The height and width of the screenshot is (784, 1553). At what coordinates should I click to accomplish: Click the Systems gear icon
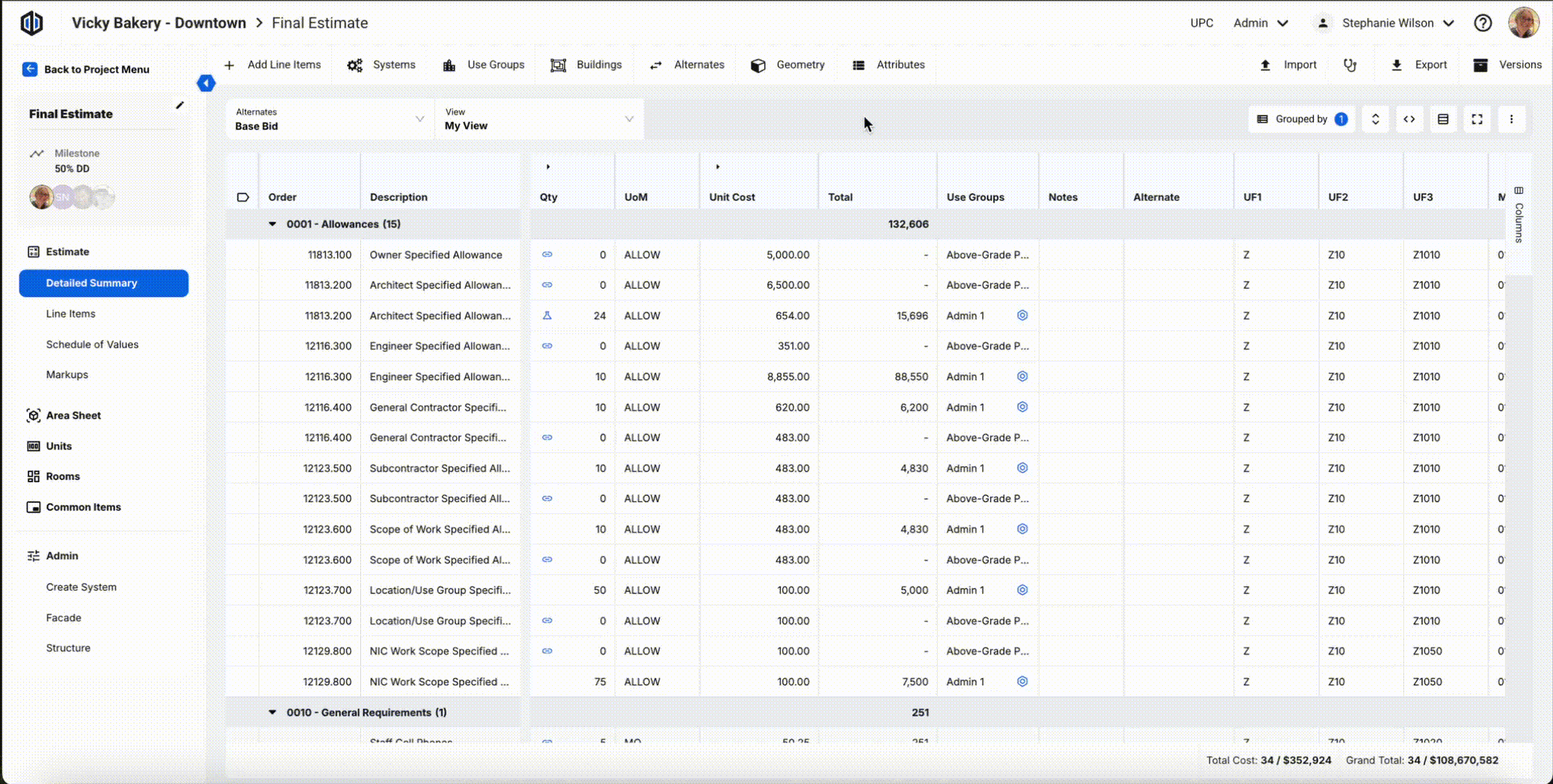click(x=354, y=65)
